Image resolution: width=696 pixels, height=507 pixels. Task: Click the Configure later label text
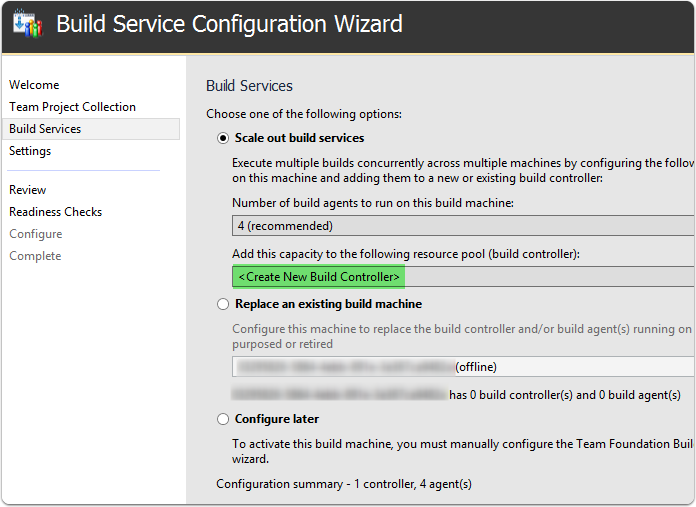pos(277,419)
